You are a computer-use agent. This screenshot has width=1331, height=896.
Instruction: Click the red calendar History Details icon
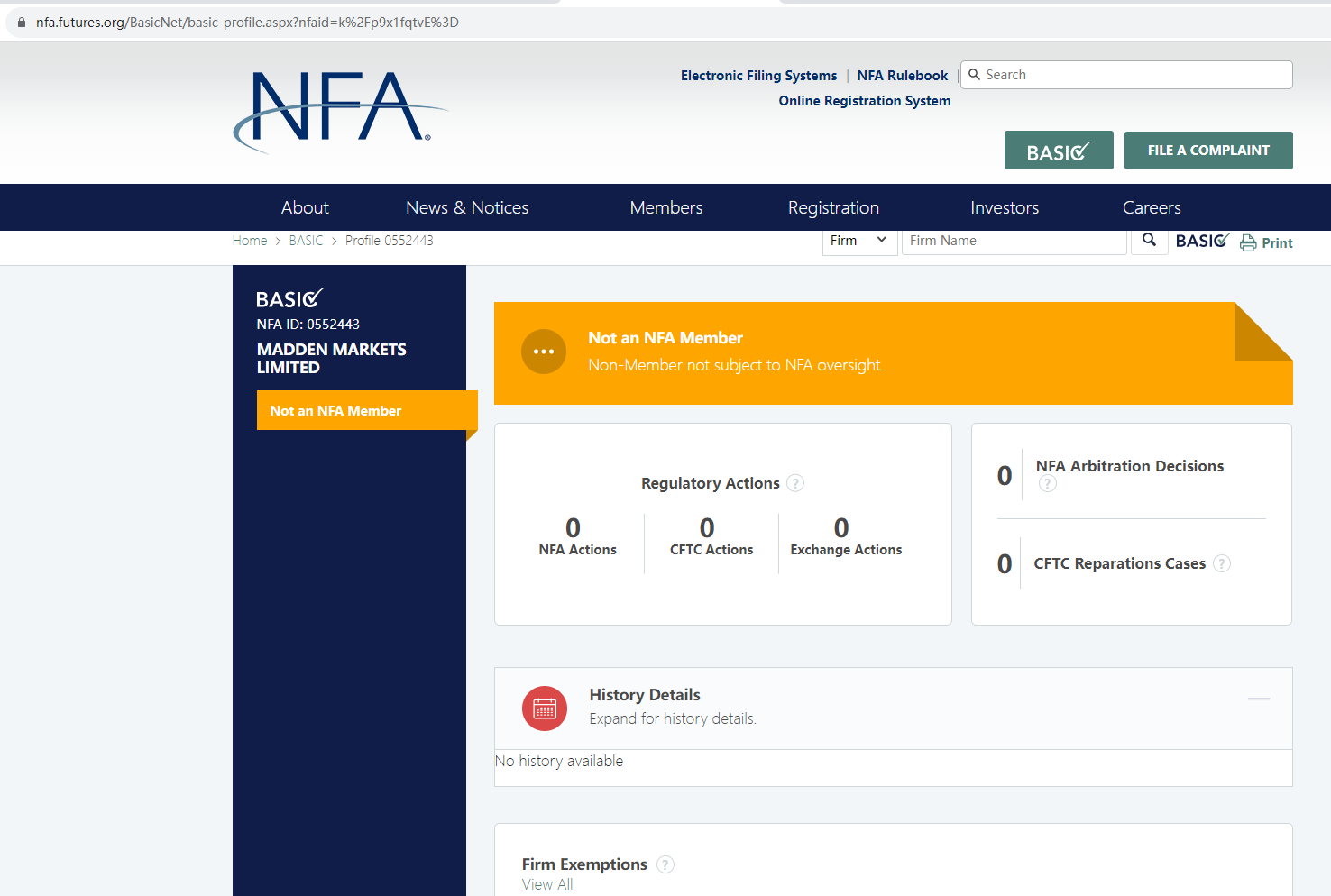[545, 709]
